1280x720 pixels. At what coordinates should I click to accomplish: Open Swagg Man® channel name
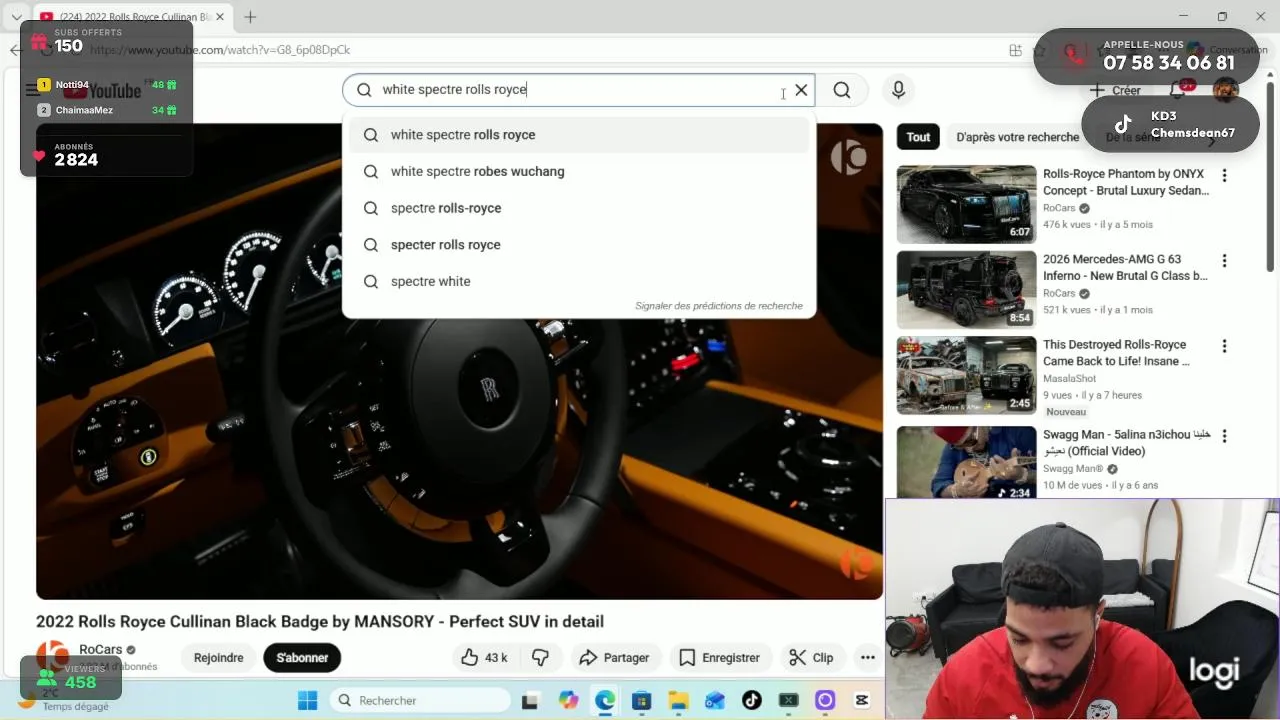click(x=1073, y=469)
